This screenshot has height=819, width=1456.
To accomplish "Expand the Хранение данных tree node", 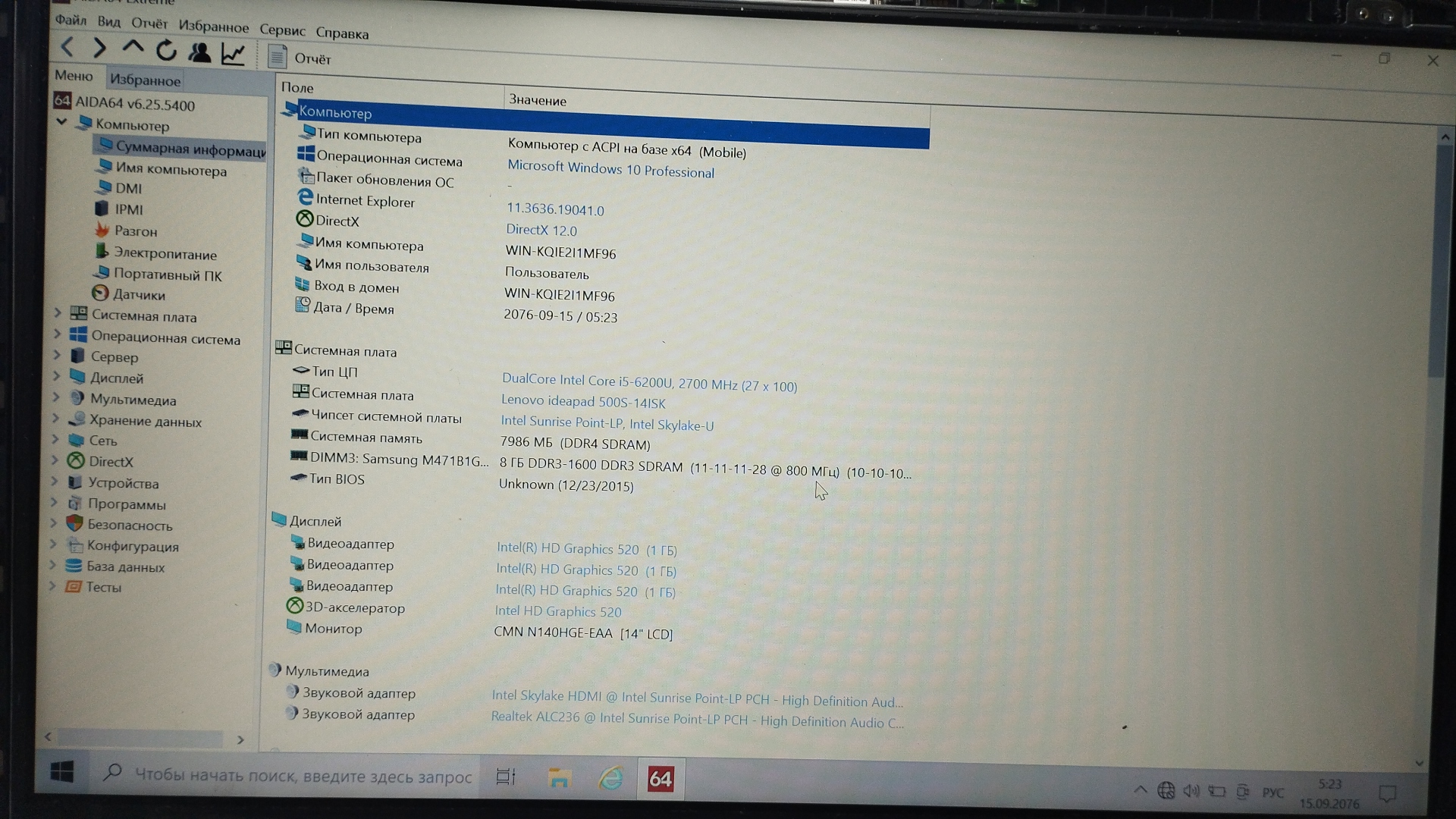I will 55,417.
